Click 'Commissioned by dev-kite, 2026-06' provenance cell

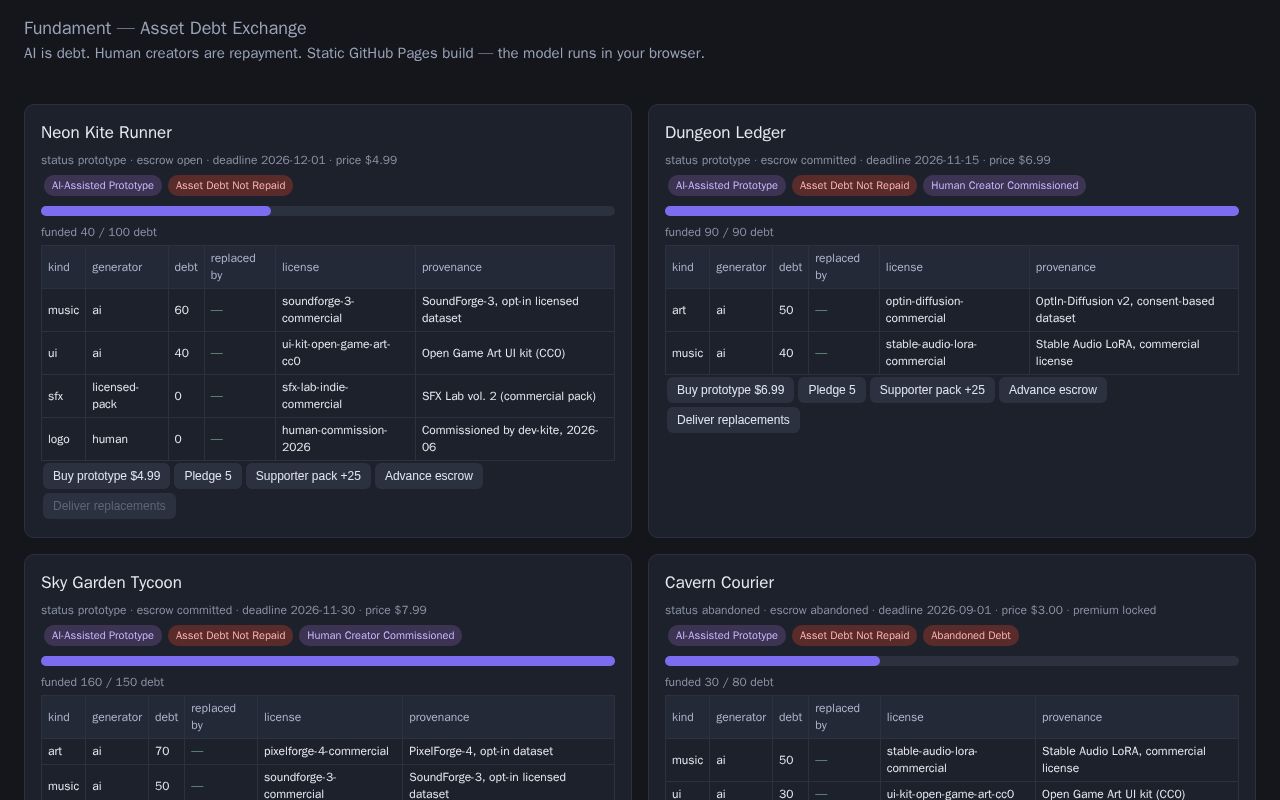coord(515,439)
